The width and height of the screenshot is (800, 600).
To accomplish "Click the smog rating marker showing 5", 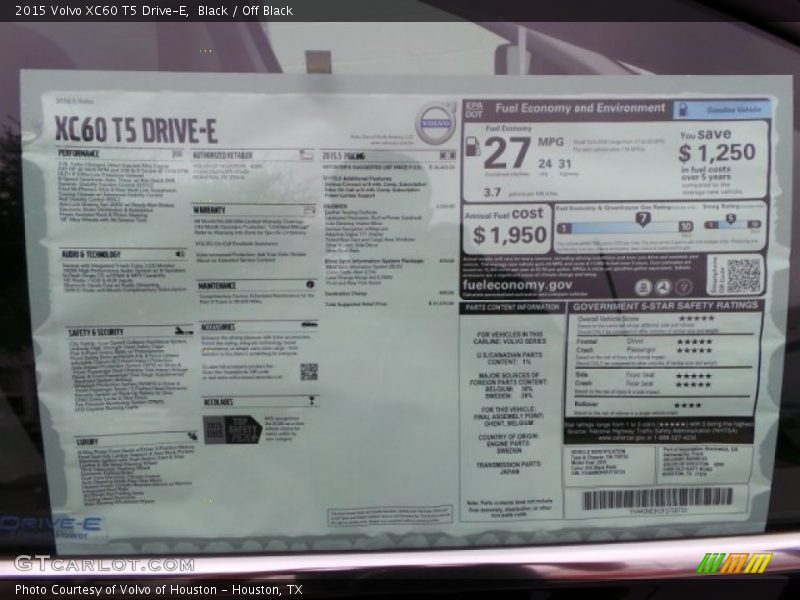I will click(731, 219).
